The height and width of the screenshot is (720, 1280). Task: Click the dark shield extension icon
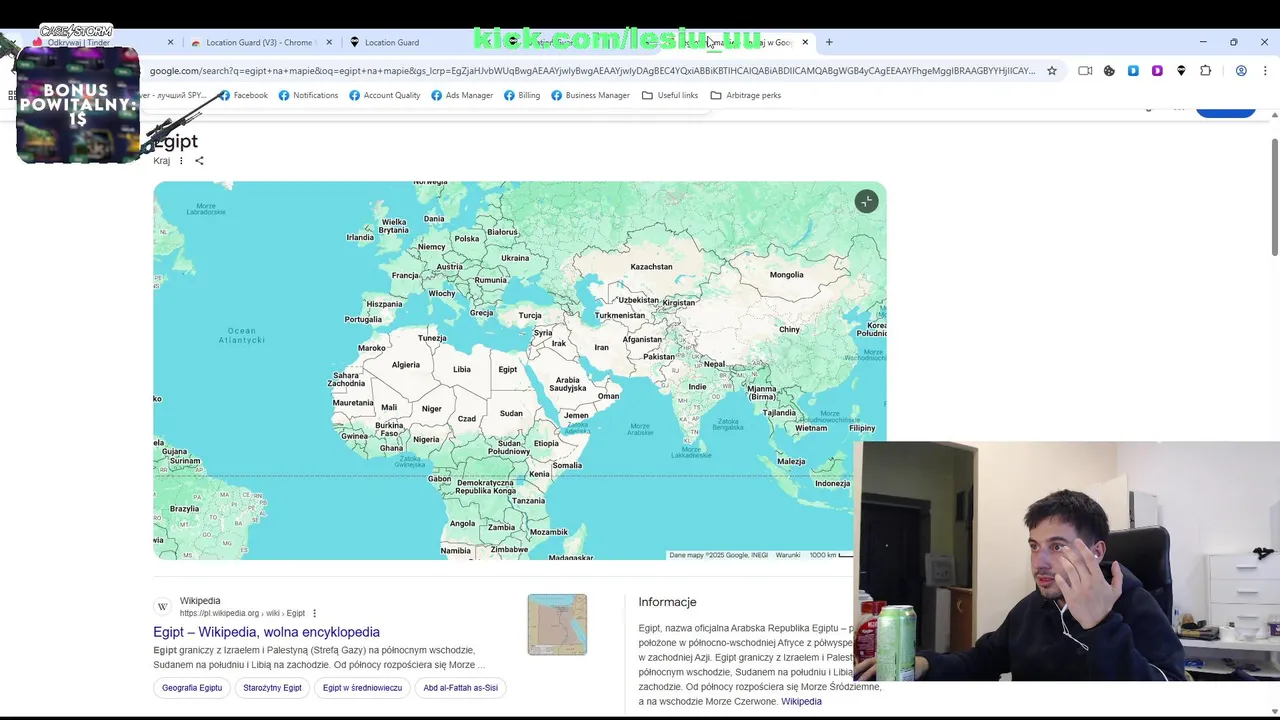tap(1181, 71)
